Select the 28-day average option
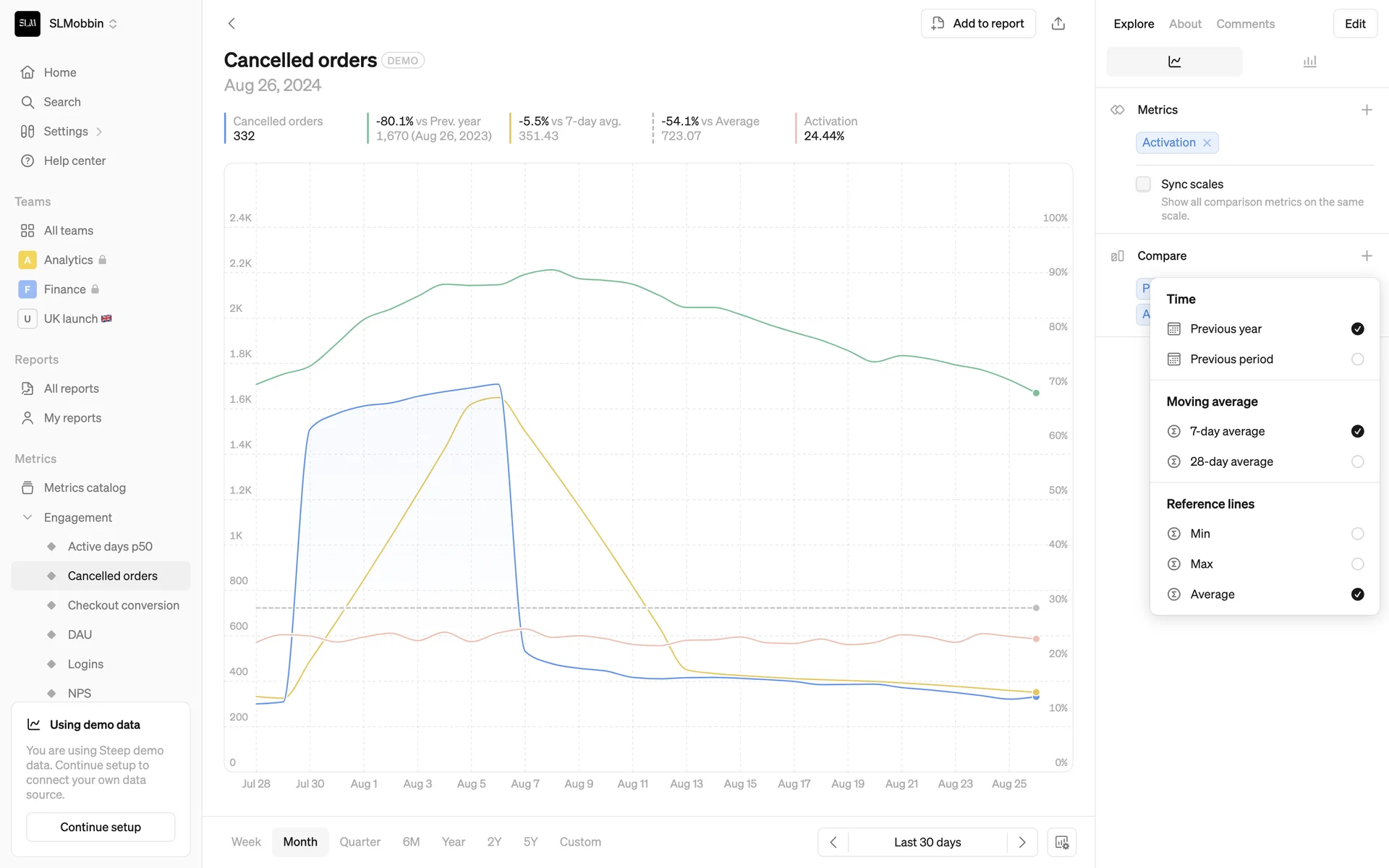The width and height of the screenshot is (1389, 868). click(x=1357, y=461)
